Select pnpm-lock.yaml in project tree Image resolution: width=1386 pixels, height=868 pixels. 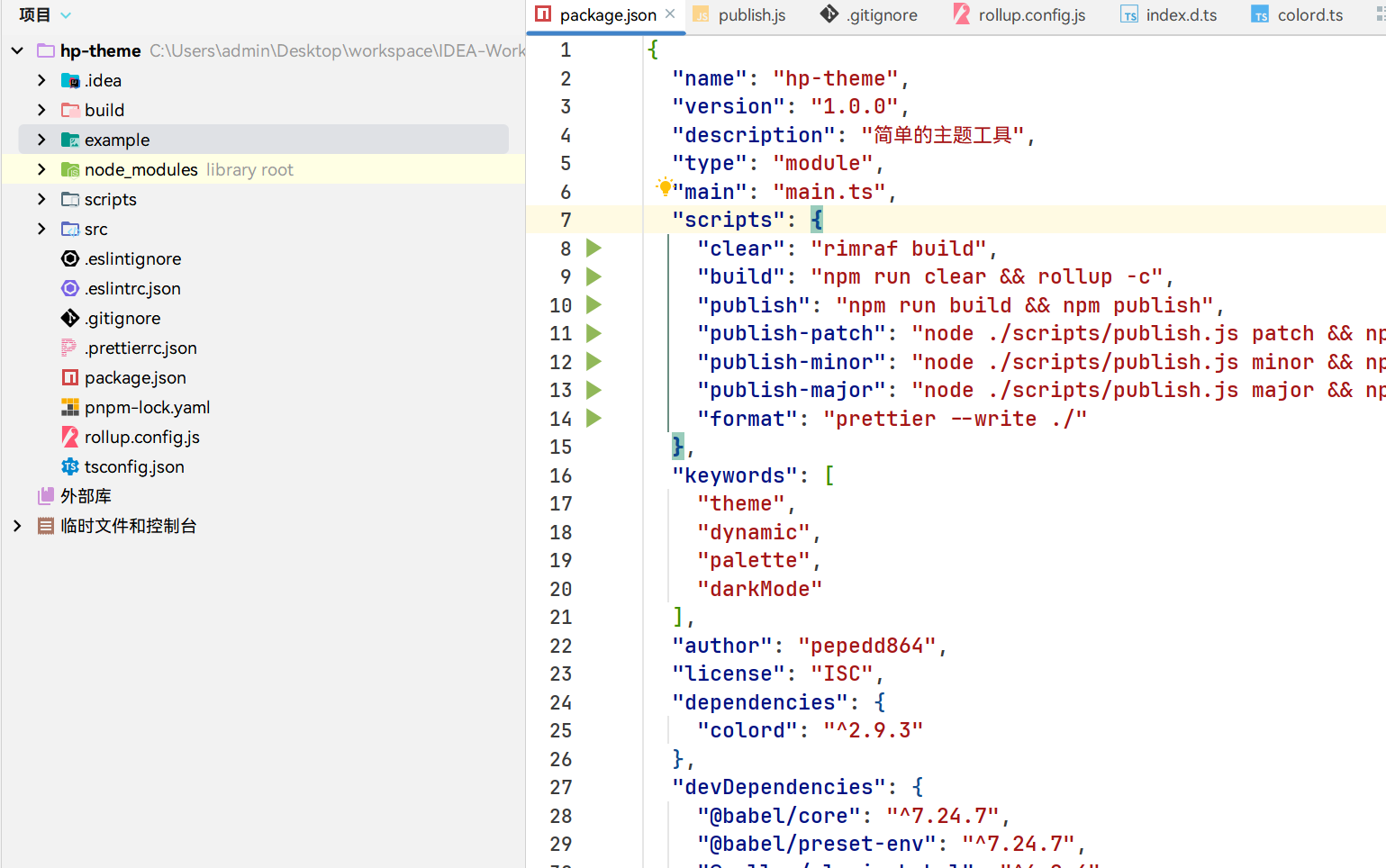pyautogui.click(x=147, y=407)
